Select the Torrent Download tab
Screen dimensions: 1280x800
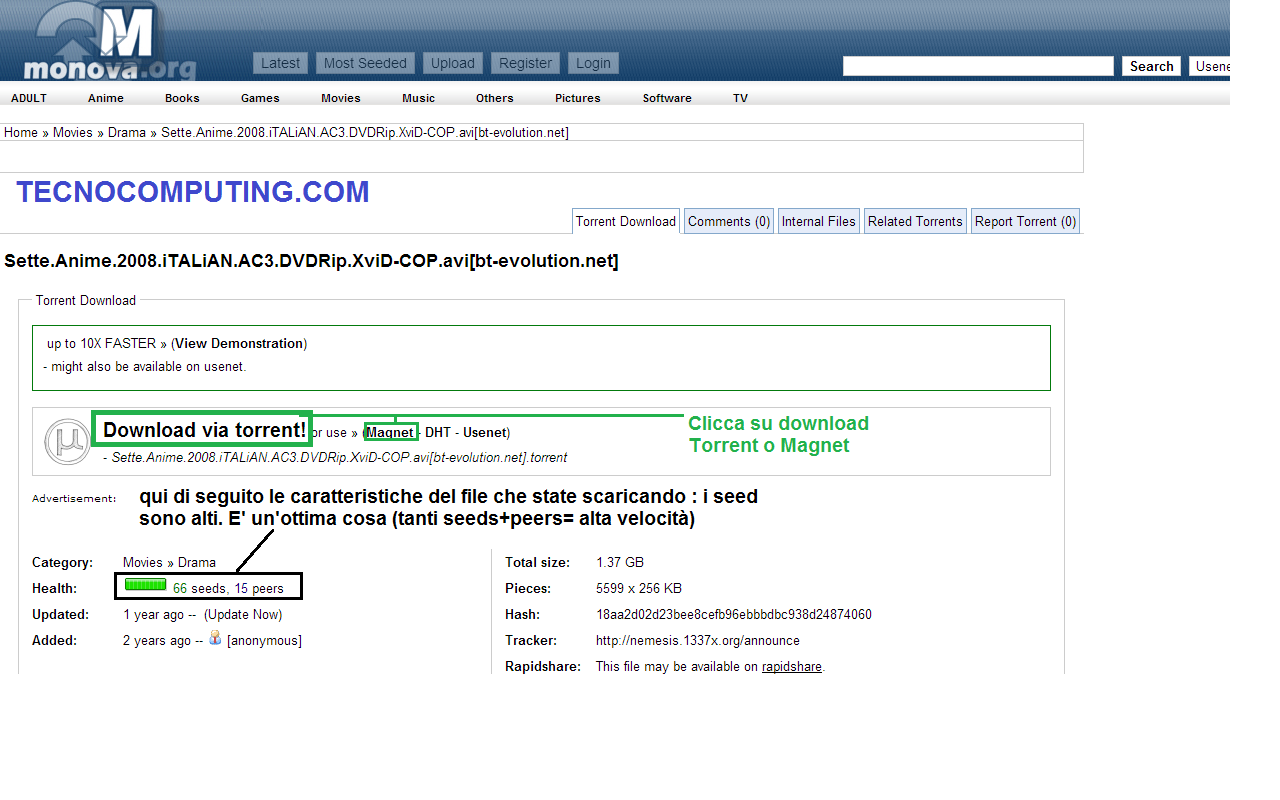click(626, 221)
